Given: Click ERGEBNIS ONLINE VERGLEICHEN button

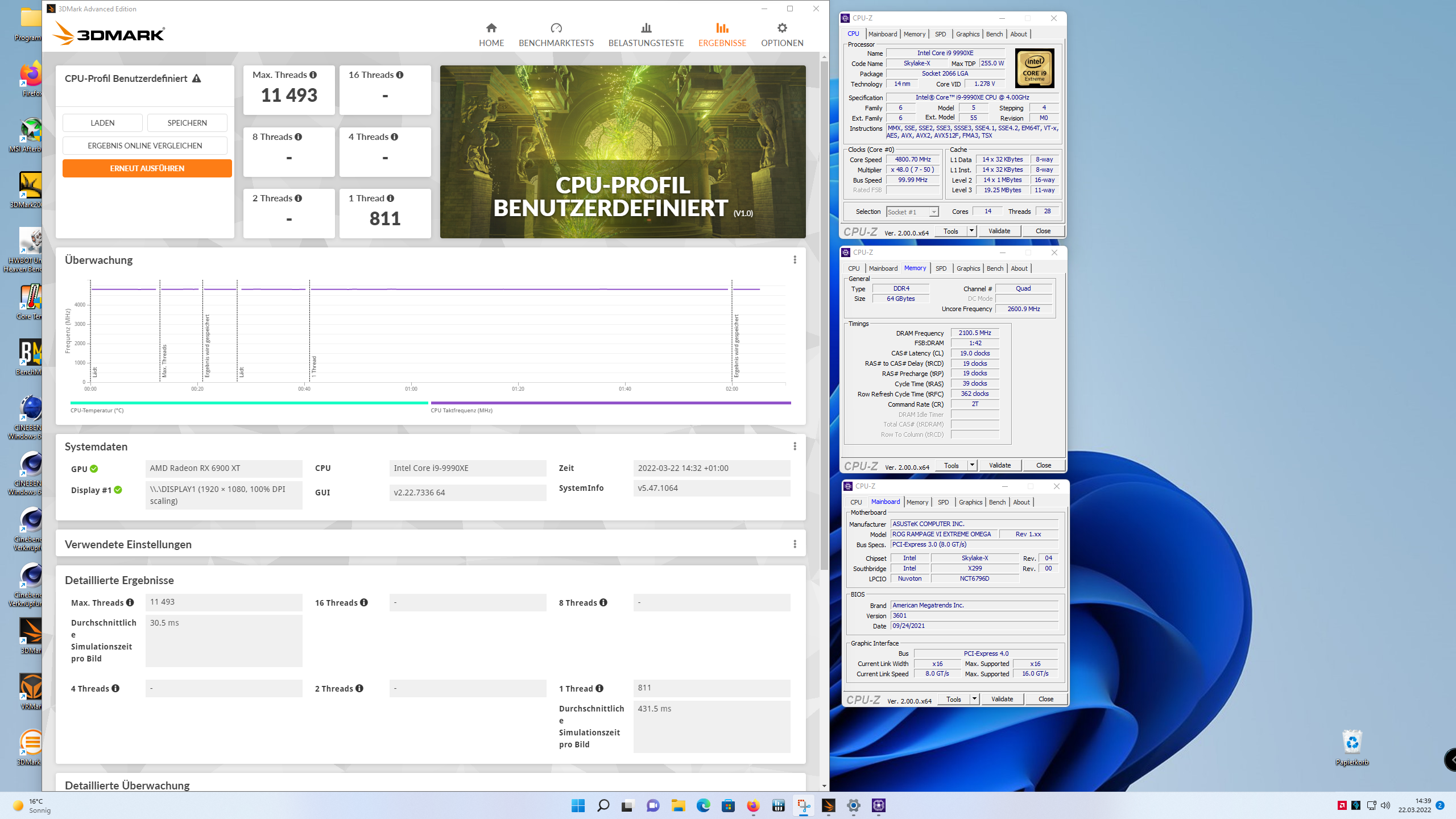Looking at the screenshot, I should 145,146.
